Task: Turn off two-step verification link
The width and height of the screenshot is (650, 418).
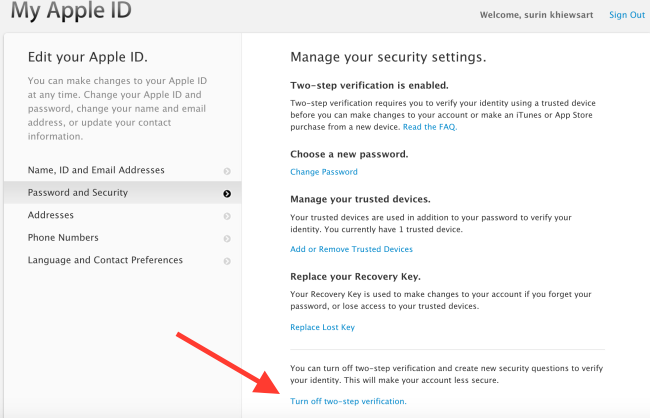Action: [x=348, y=401]
